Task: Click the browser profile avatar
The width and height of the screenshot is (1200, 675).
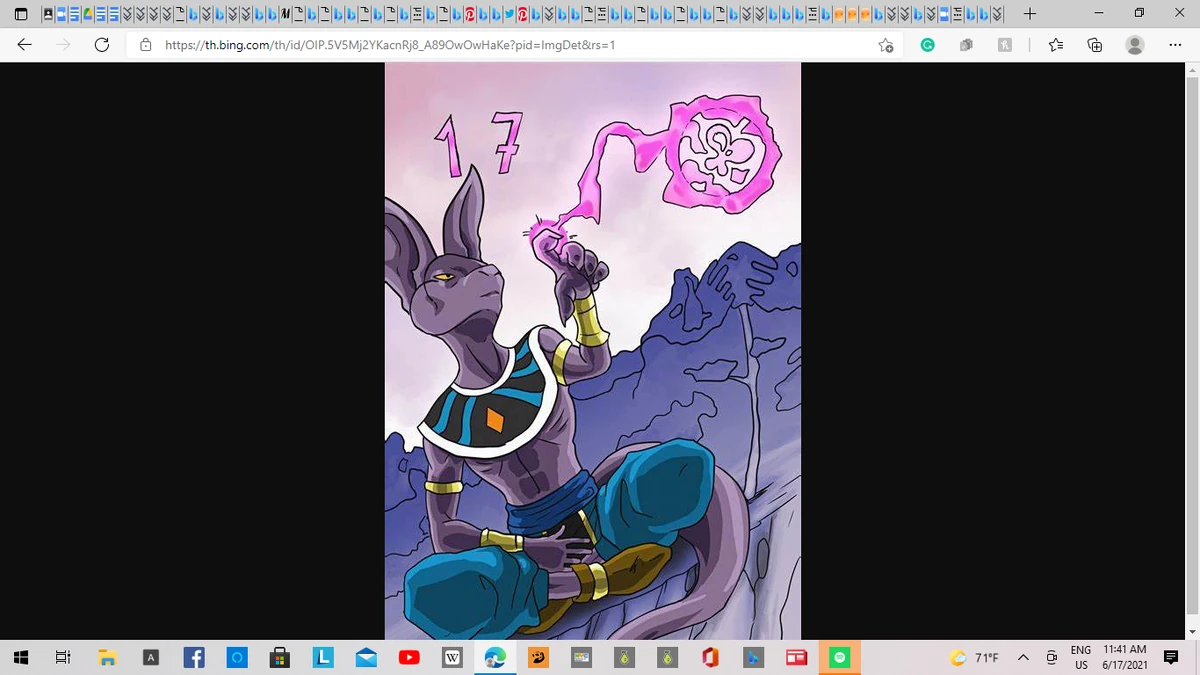Action: point(1133,45)
